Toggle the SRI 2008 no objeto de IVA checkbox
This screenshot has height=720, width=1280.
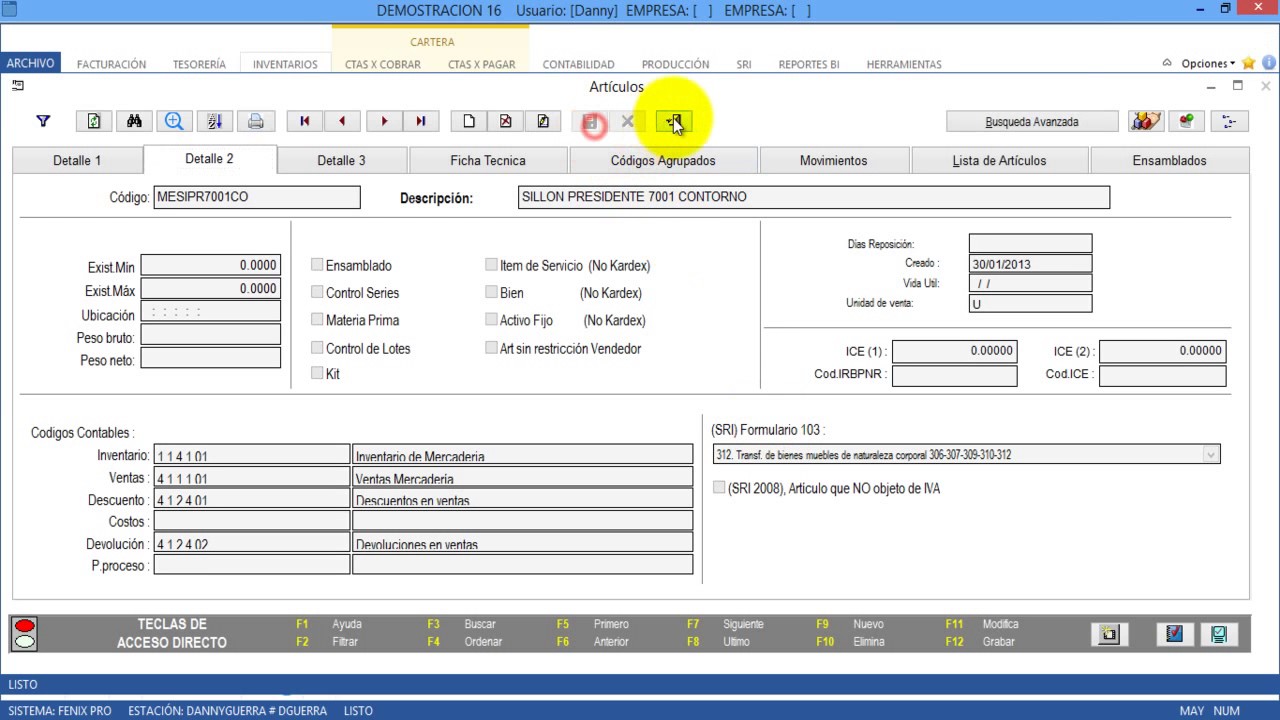coord(719,488)
